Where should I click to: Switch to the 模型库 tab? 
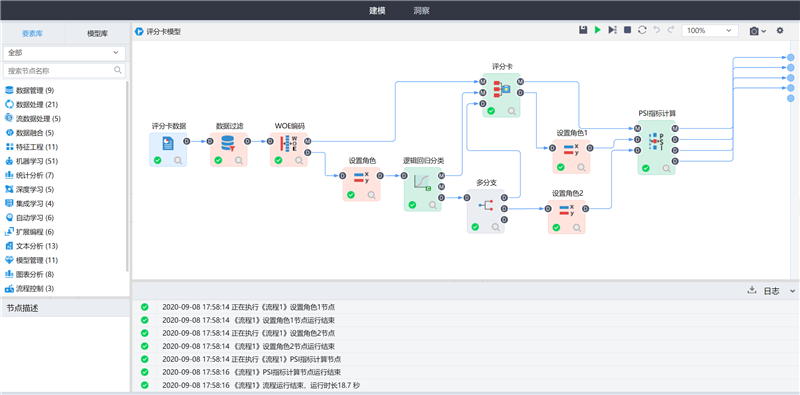(97, 34)
